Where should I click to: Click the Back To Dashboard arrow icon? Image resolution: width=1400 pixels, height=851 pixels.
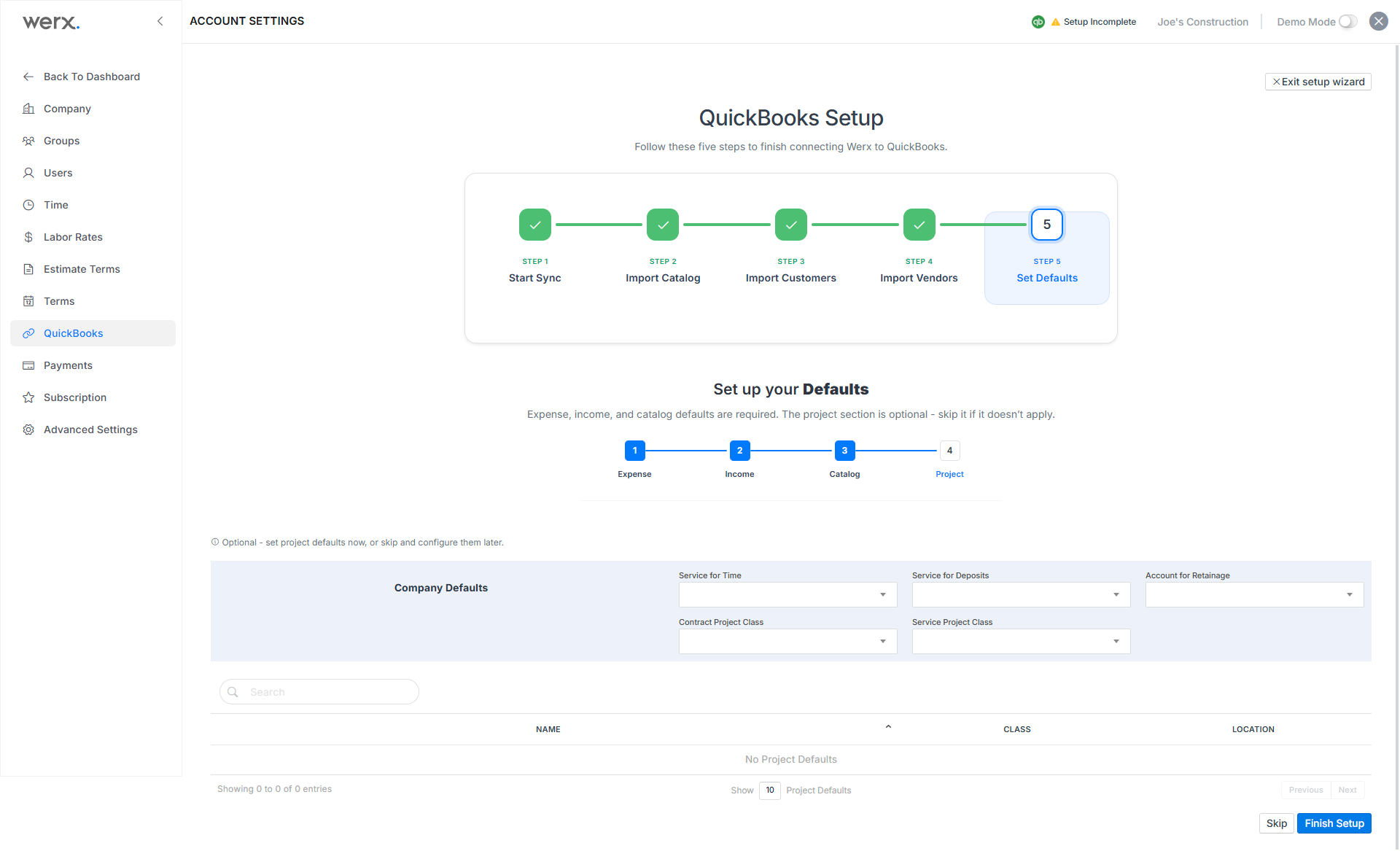point(28,77)
